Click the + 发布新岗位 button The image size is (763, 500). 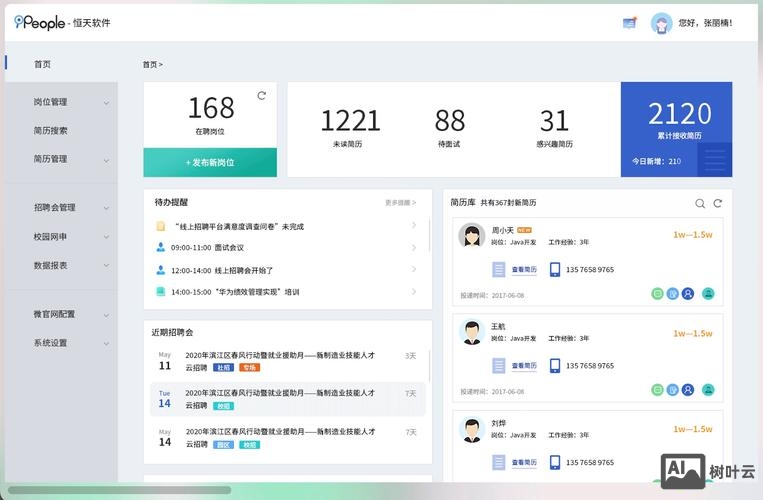[210, 162]
